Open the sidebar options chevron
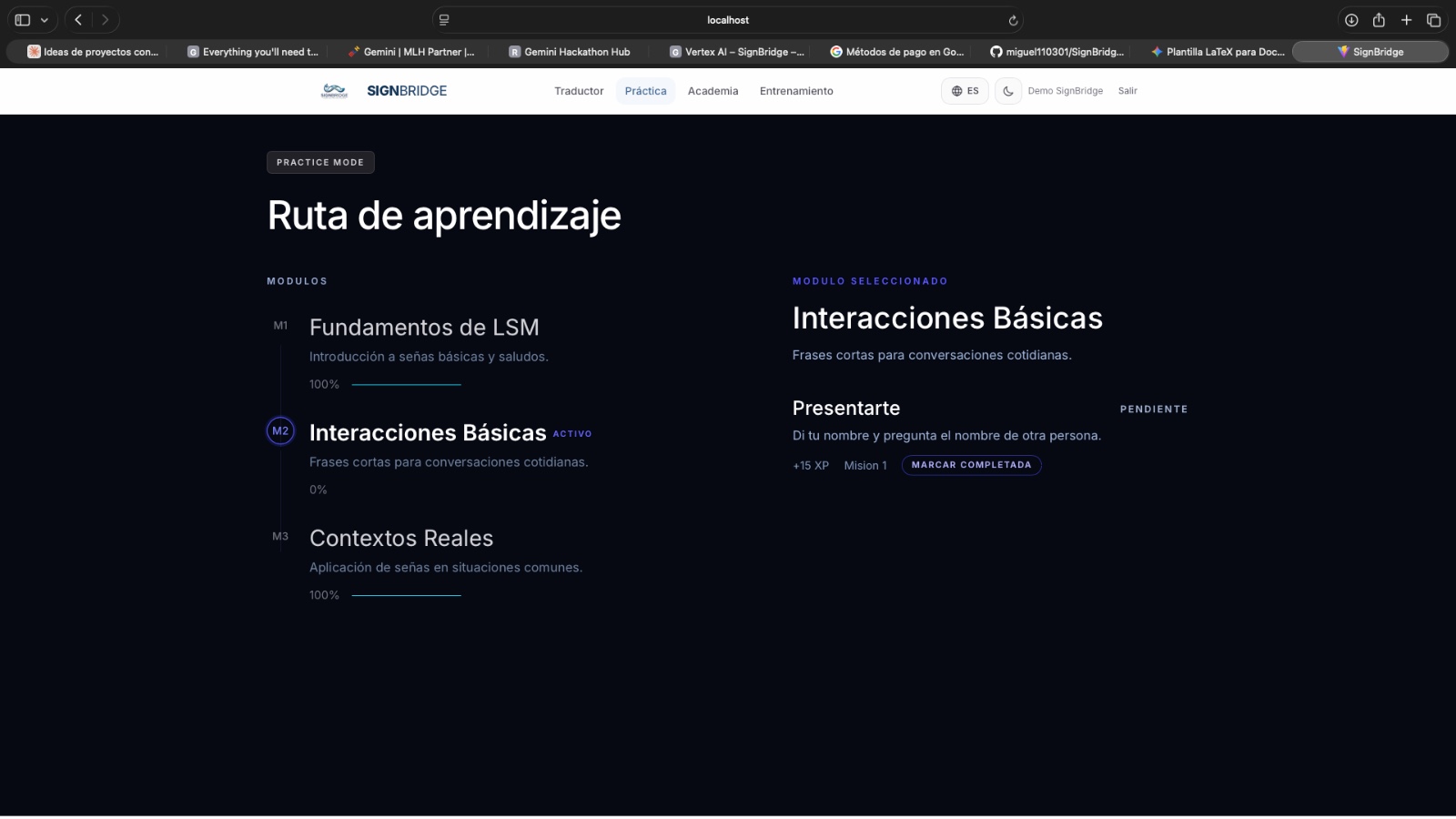Viewport: 1456px width, 819px height. [45, 20]
